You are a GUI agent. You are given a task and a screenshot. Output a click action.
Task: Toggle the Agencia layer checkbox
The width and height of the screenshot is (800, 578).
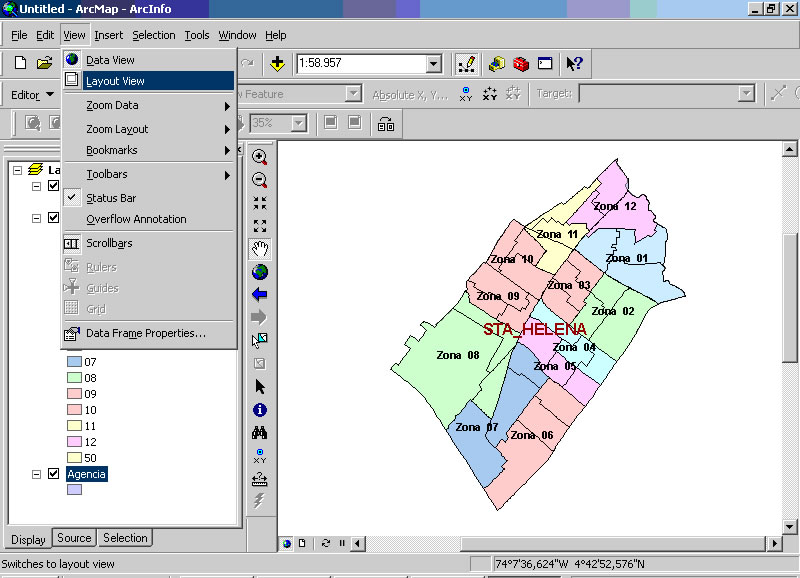point(53,473)
